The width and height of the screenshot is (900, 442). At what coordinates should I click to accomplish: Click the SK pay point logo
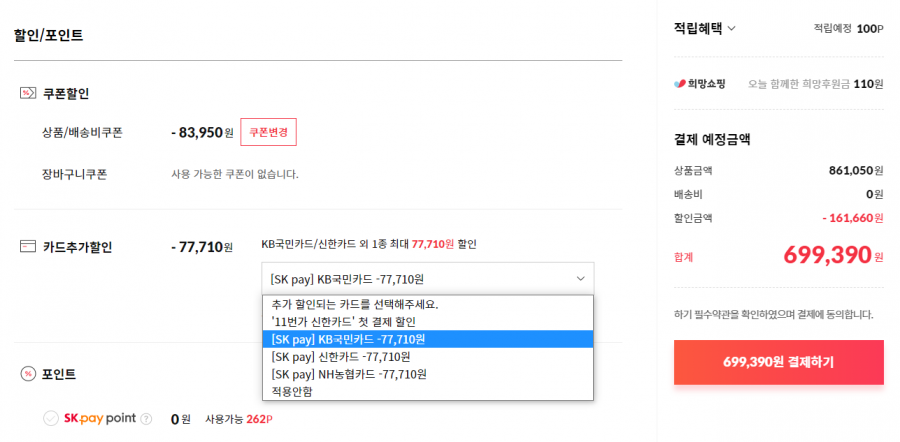[100, 418]
